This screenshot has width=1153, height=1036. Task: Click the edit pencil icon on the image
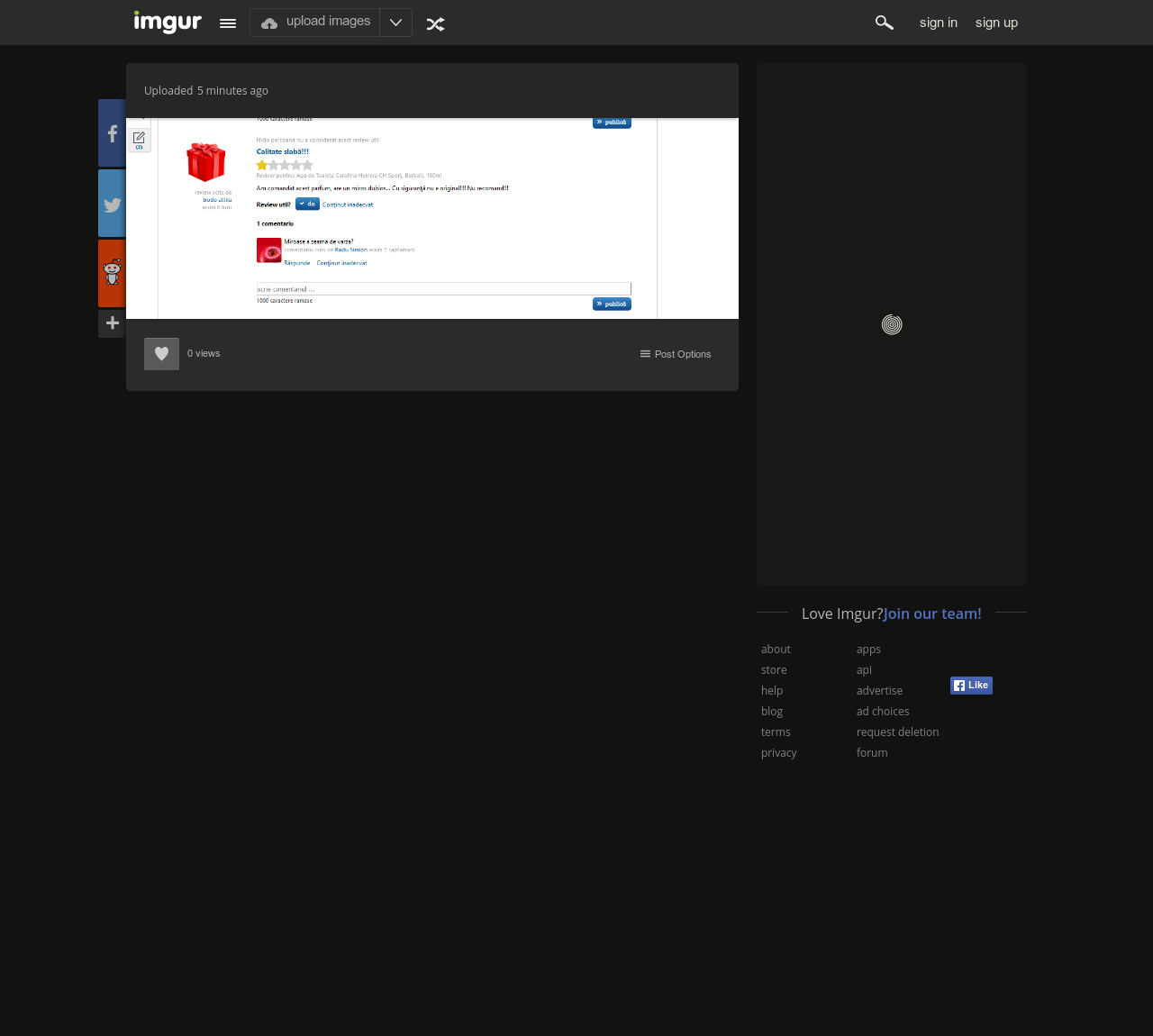139,139
